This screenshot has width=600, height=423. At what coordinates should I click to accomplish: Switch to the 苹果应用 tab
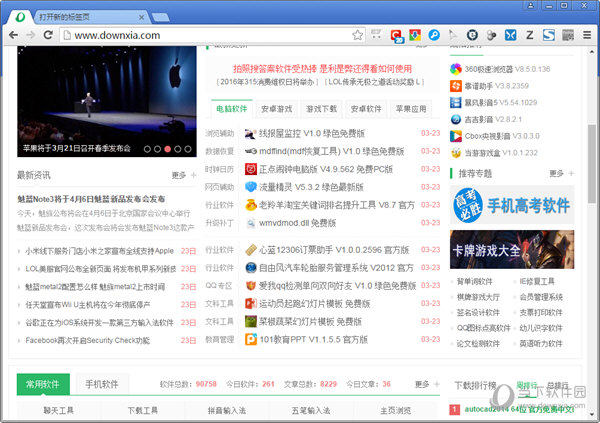(411, 109)
